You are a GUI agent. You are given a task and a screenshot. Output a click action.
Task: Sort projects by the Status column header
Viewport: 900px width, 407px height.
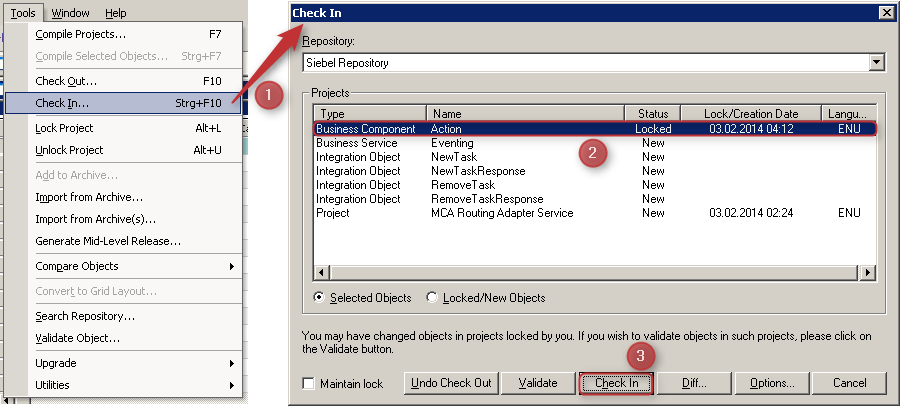653,114
